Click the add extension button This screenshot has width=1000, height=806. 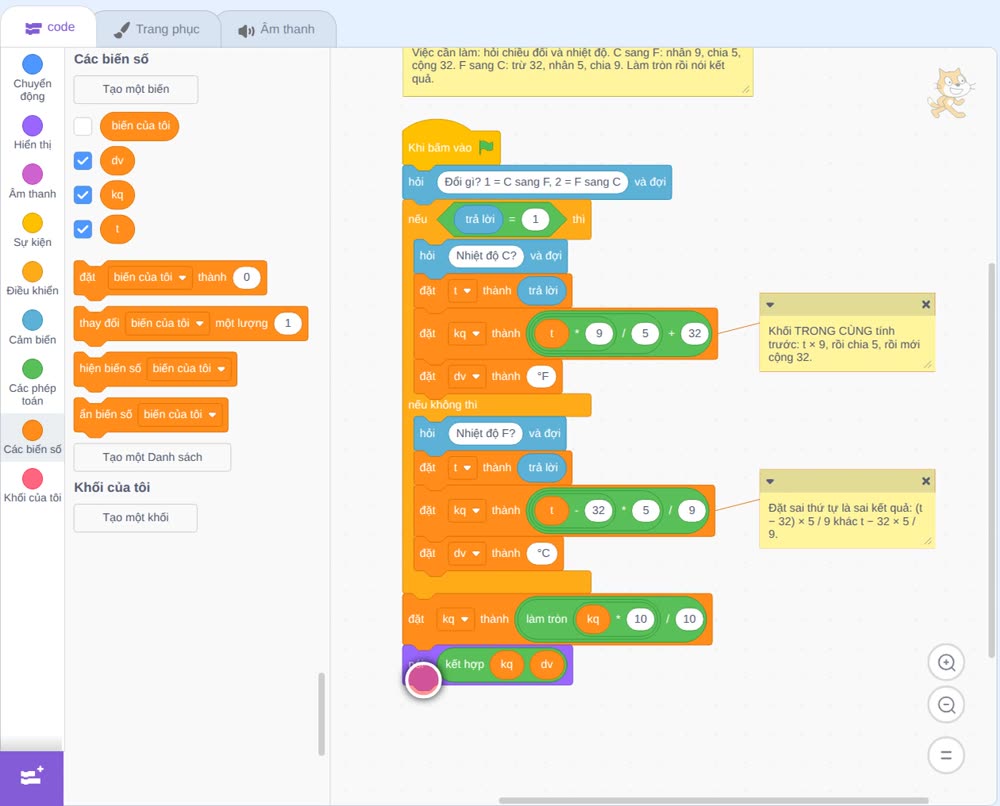pyautogui.click(x=32, y=777)
